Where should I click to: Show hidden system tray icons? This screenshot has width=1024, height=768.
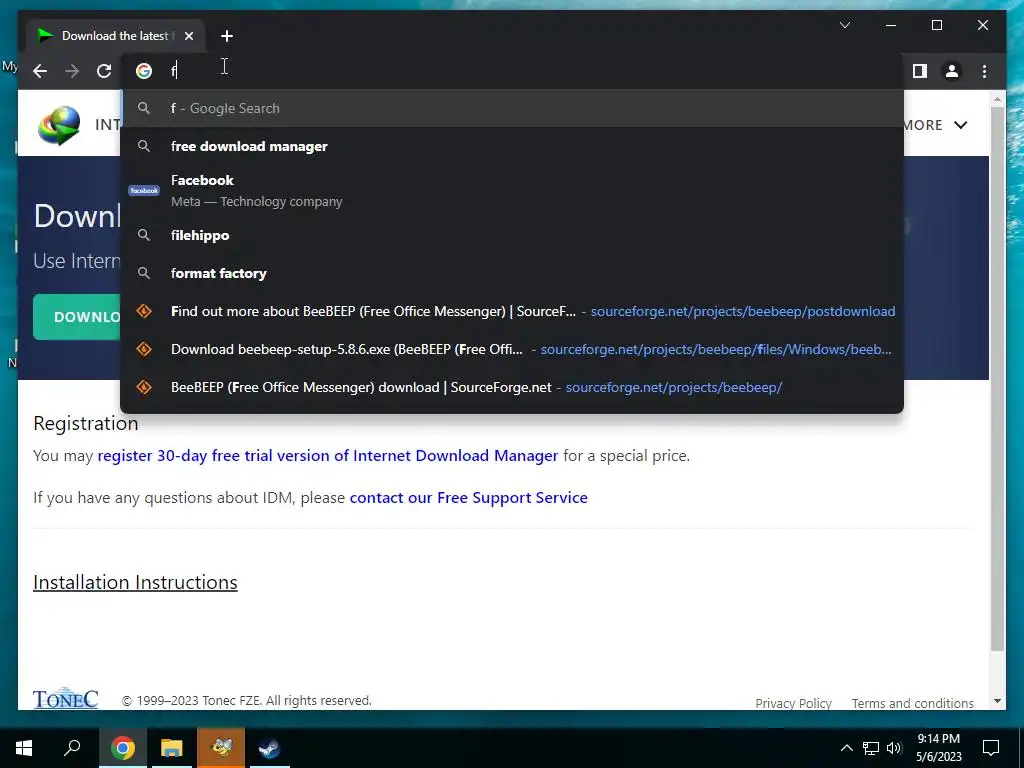(x=846, y=748)
